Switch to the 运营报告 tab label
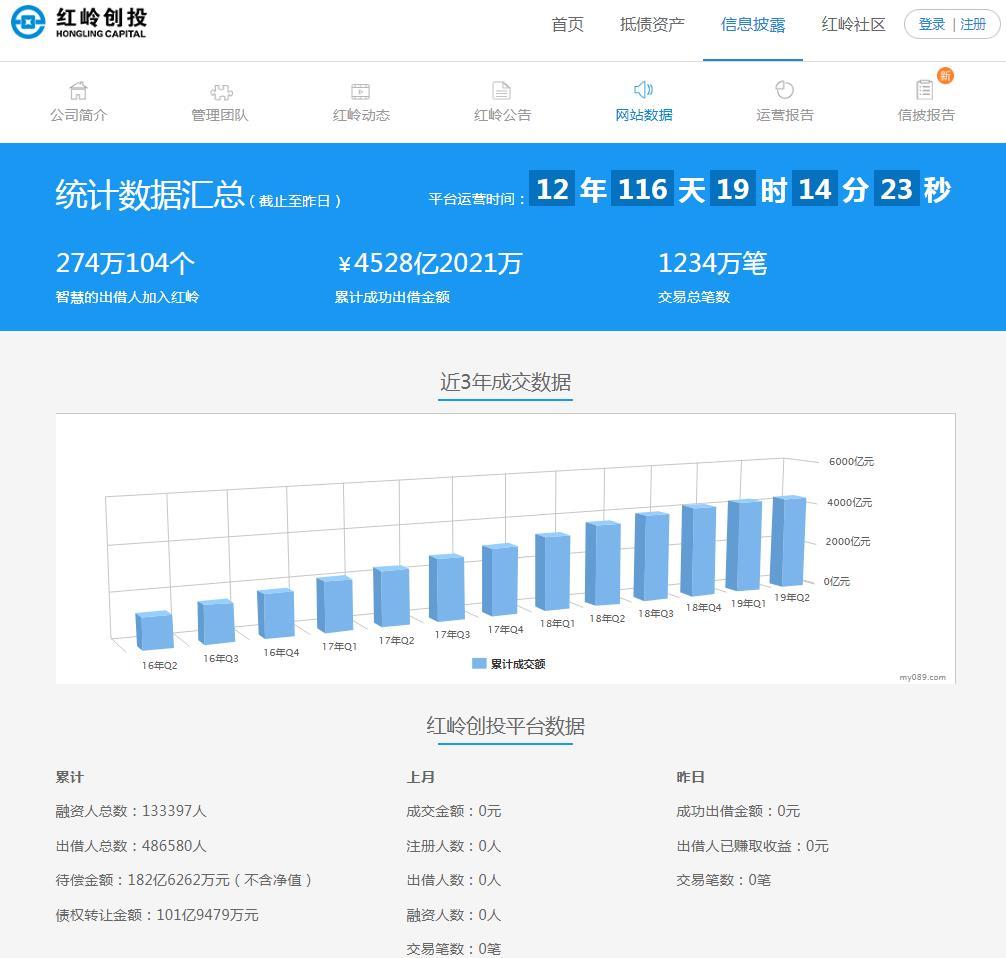 [x=785, y=115]
